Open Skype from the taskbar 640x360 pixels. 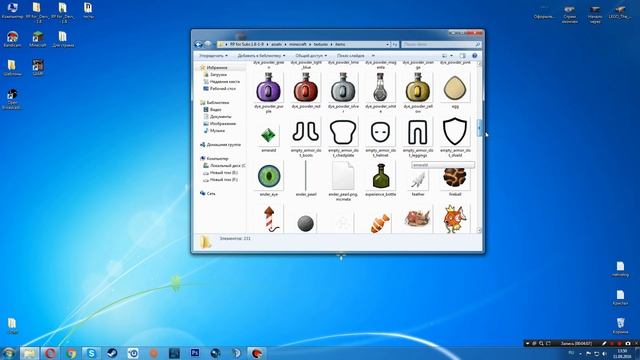tap(91, 353)
